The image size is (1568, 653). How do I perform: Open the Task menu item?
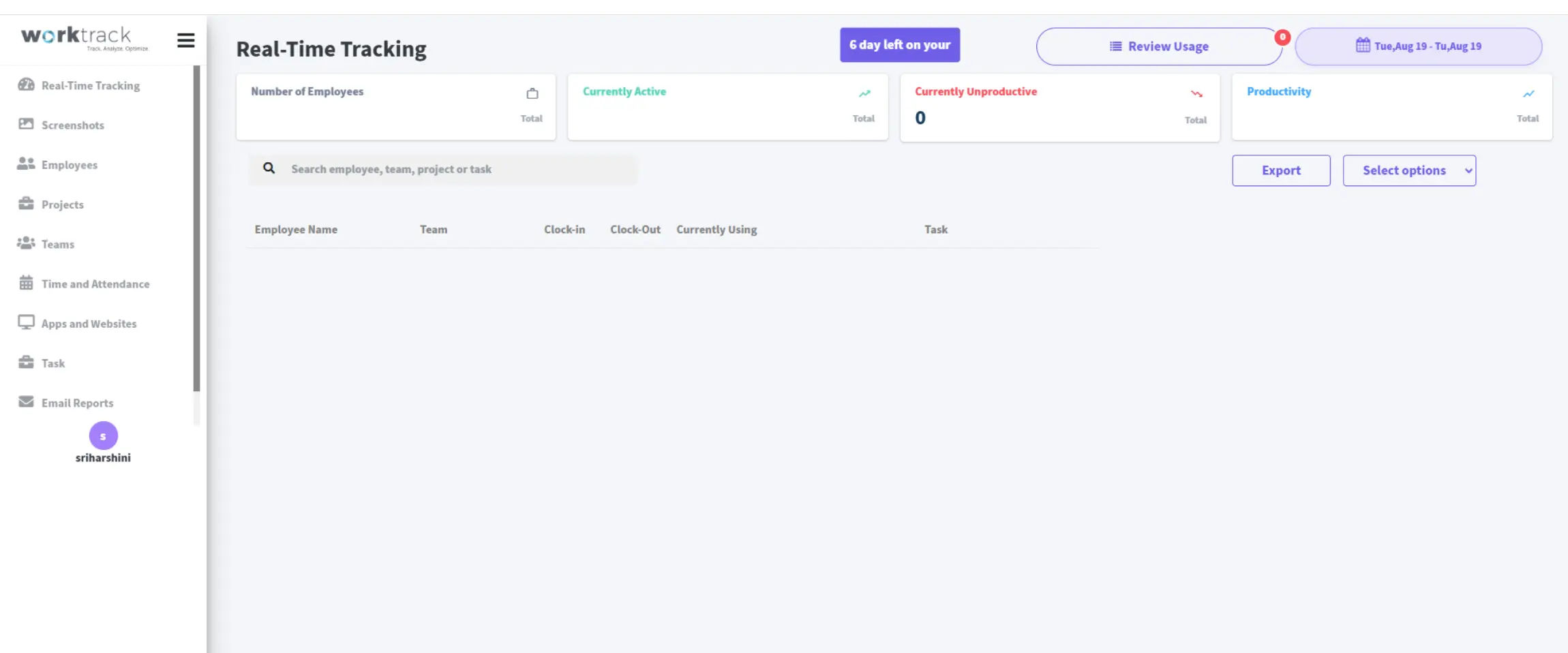point(53,363)
